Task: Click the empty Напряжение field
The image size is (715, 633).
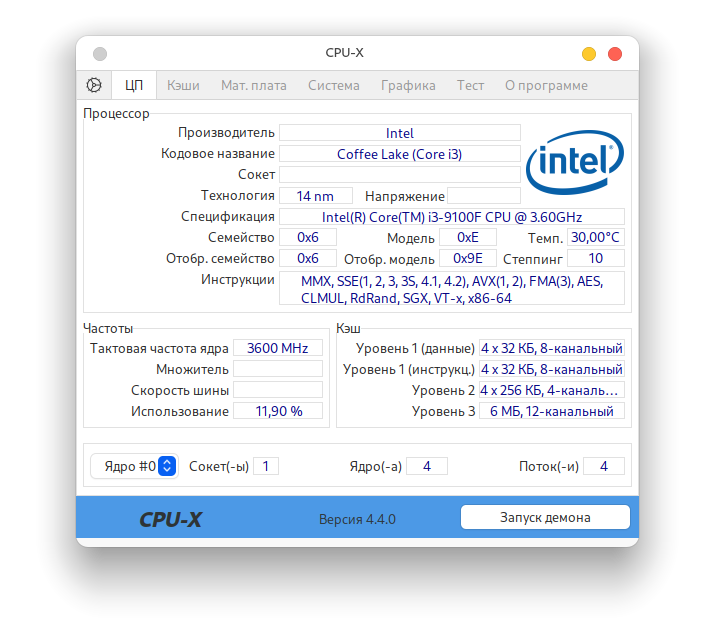Action: [x=484, y=196]
